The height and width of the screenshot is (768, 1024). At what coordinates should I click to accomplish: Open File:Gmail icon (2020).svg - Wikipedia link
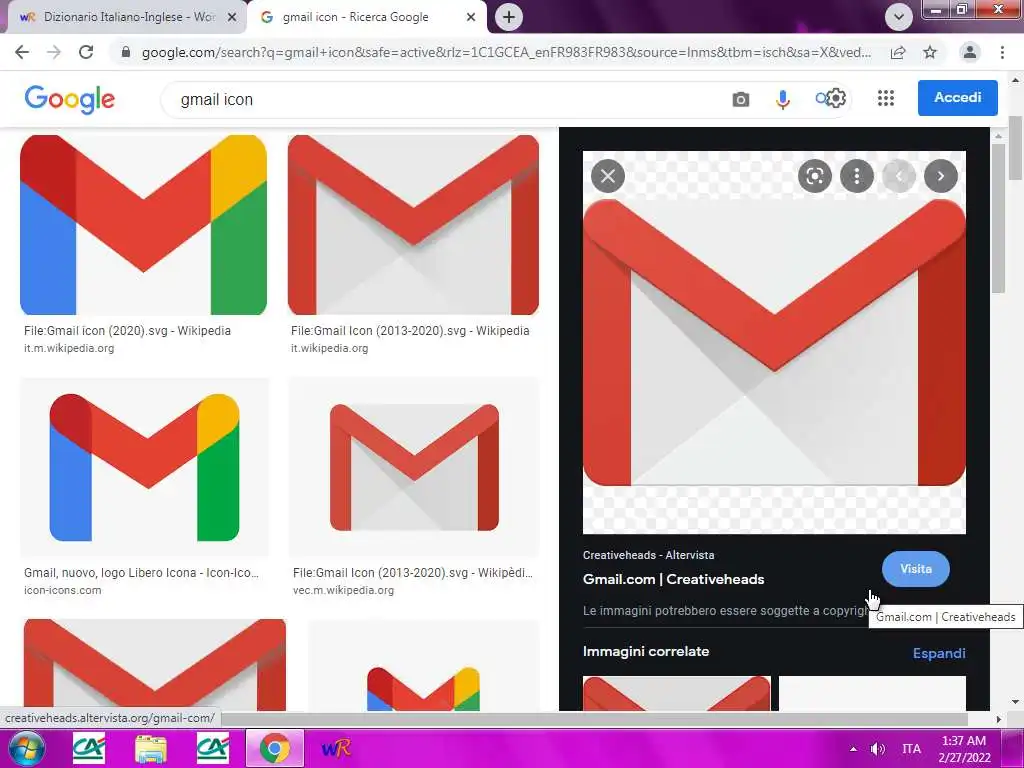click(127, 330)
